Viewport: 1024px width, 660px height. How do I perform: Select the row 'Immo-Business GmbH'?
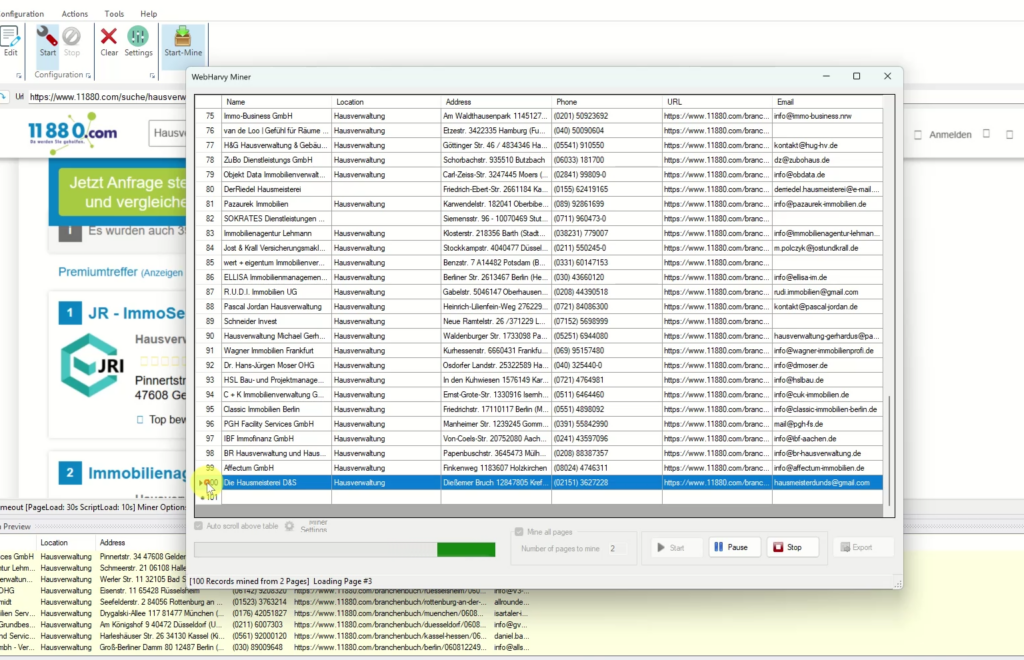(x=539, y=116)
